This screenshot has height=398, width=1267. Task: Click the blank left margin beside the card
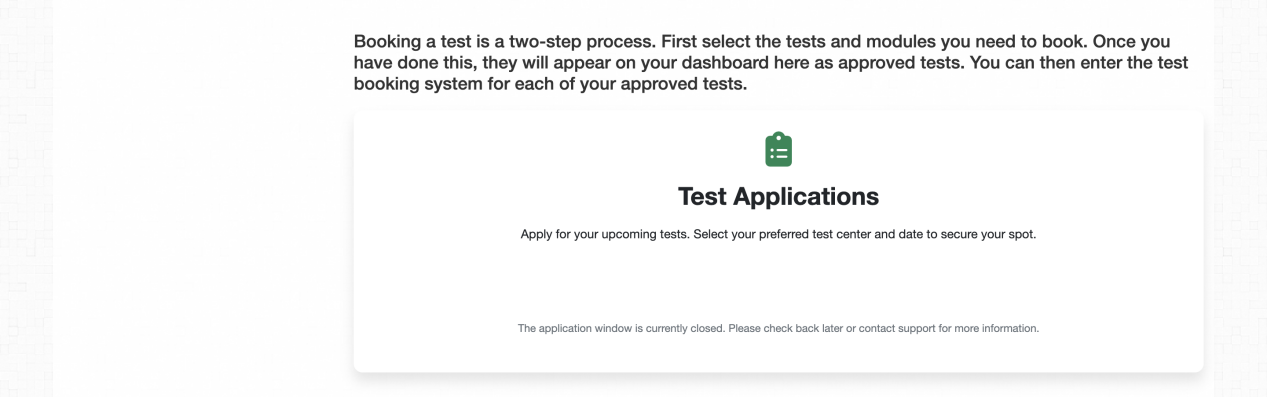(200, 240)
